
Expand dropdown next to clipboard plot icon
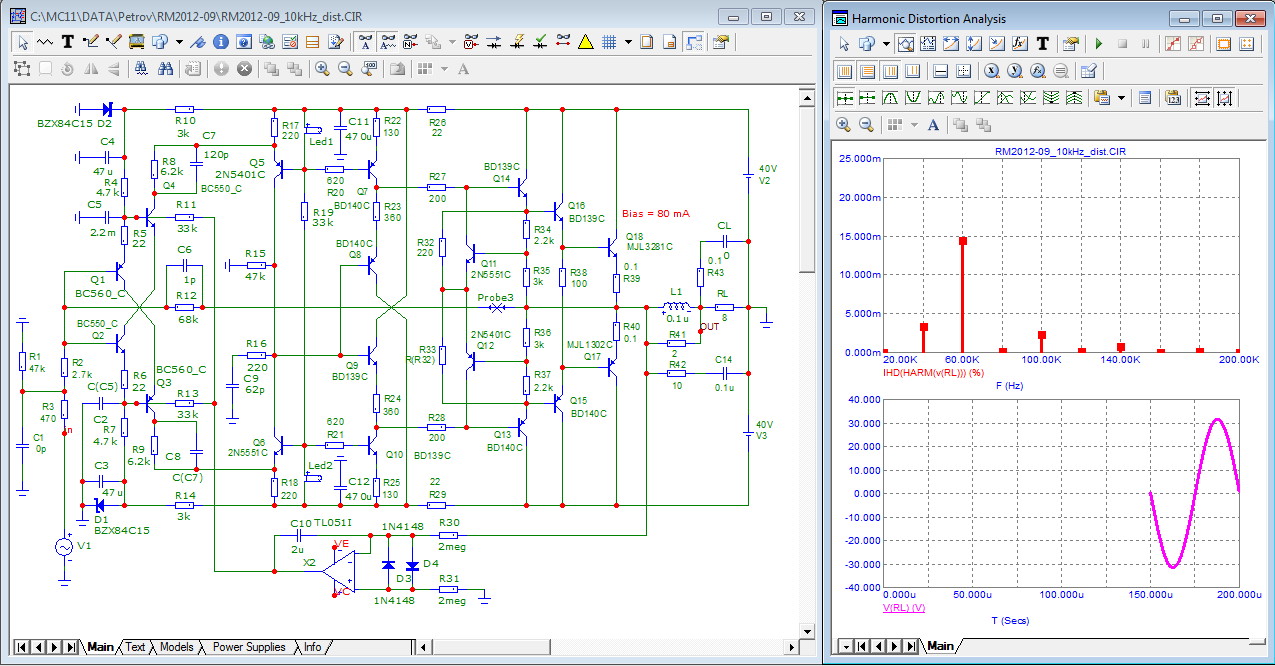pyautogui.click(x=1122, y=98)
